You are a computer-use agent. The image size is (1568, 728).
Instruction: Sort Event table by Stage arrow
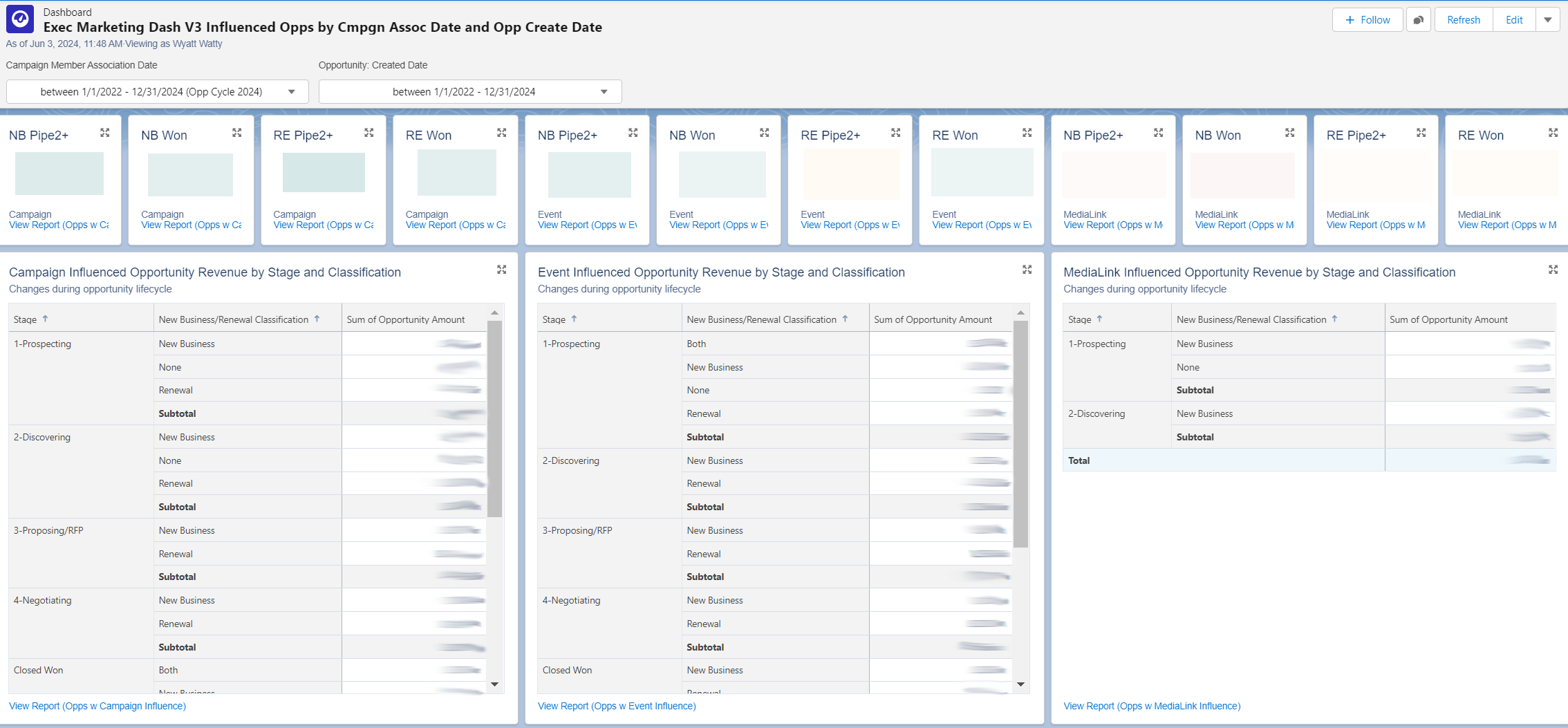575,319
